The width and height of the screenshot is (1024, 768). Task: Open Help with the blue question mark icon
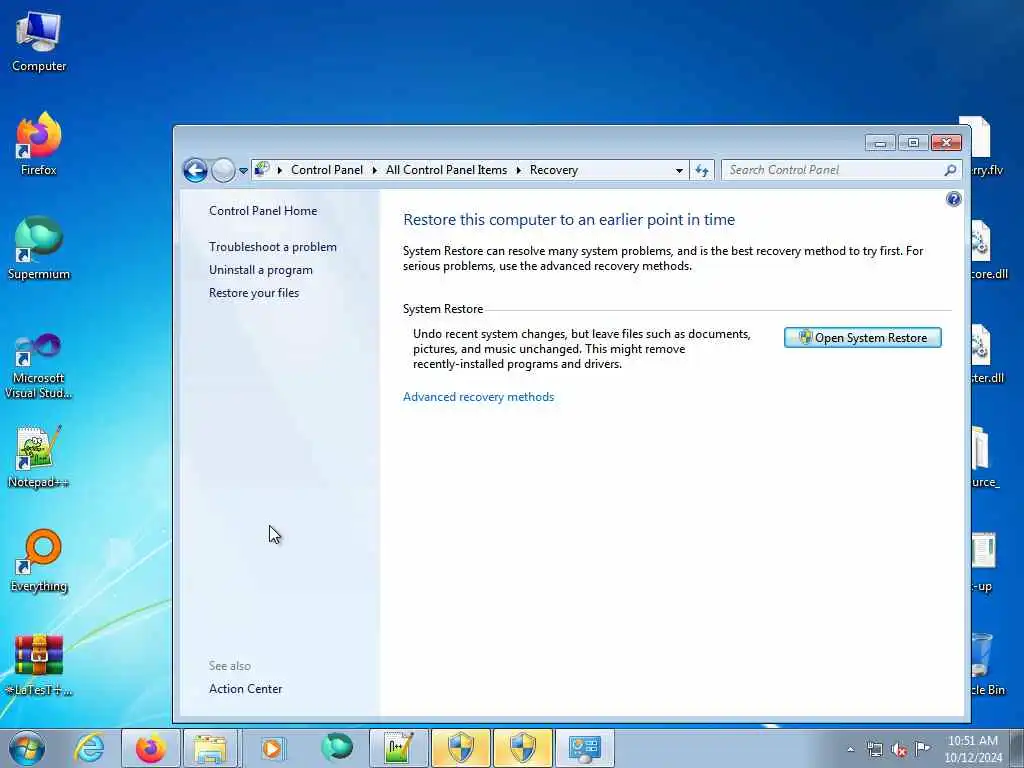pyautogui.click(x=953, y=199)
